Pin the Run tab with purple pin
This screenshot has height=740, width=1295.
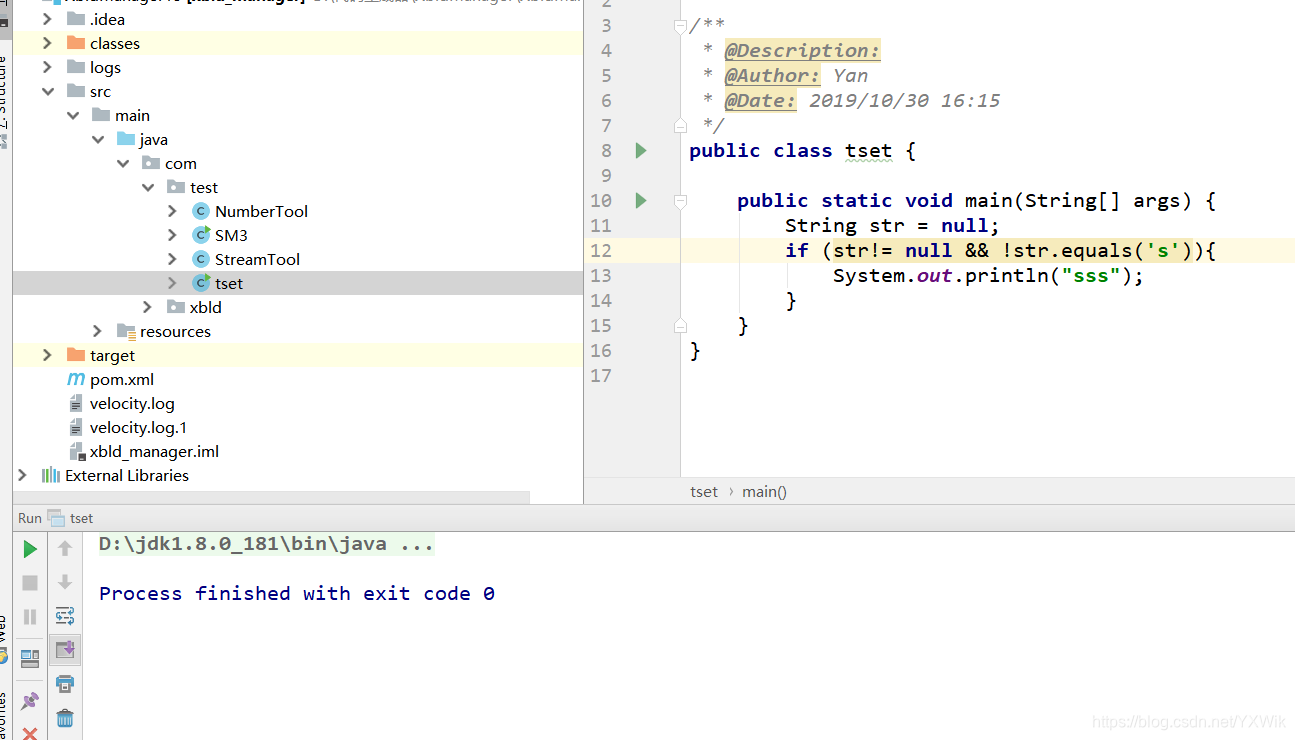click(30, 701)
